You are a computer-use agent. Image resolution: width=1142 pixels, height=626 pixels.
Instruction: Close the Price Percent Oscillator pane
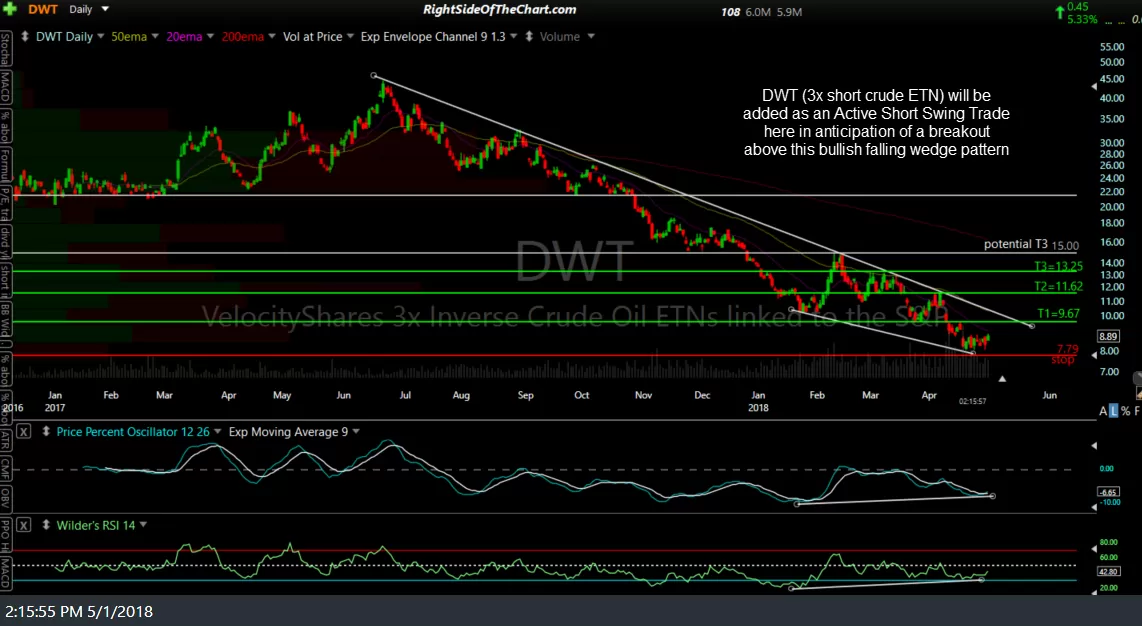(23, 432)
